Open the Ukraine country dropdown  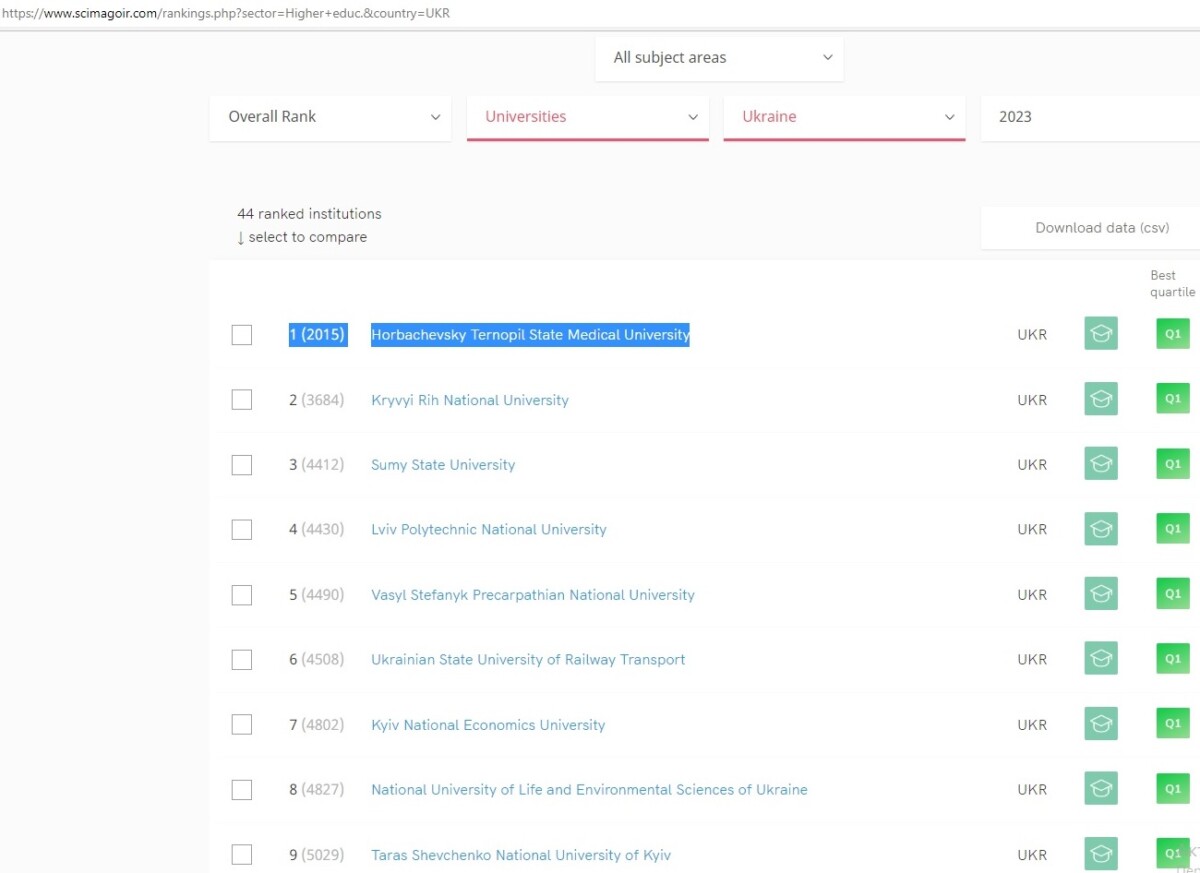tap(845, 117)
